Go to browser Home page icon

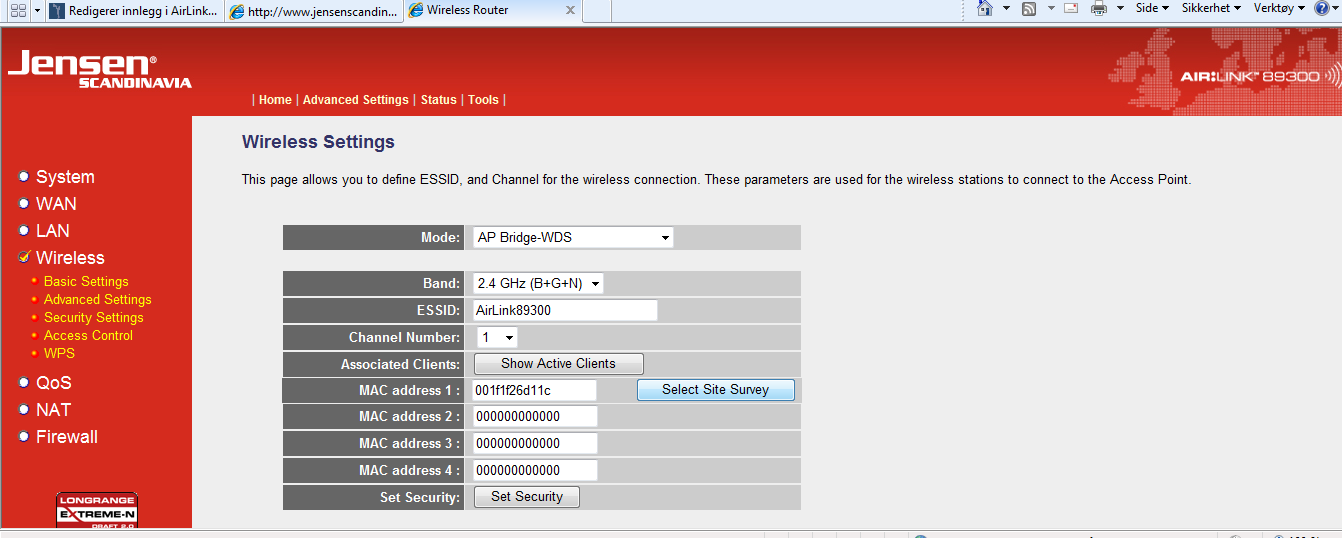coord(985,8)
